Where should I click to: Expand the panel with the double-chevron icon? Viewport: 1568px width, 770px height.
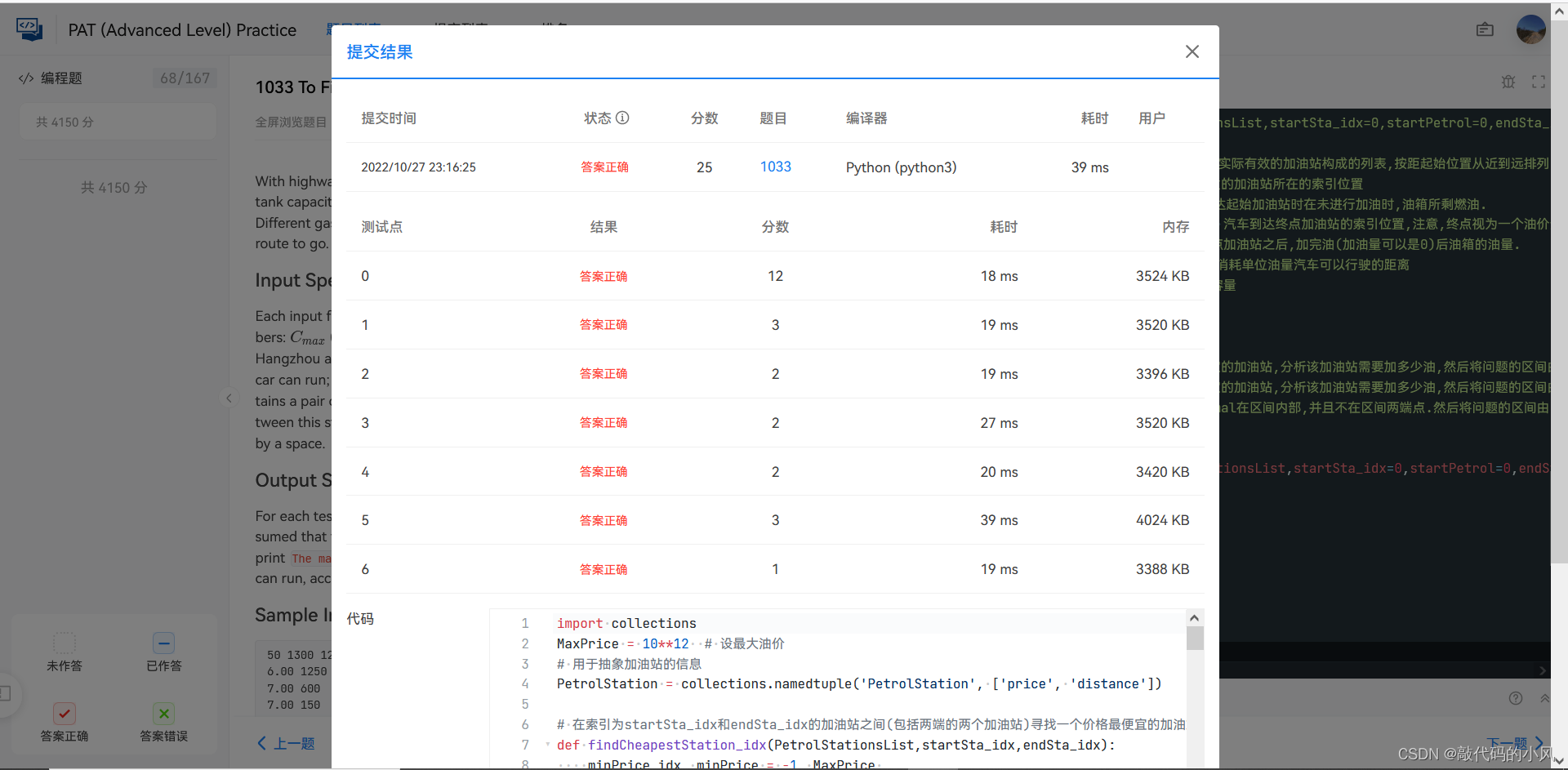[x=1544, y=698]
